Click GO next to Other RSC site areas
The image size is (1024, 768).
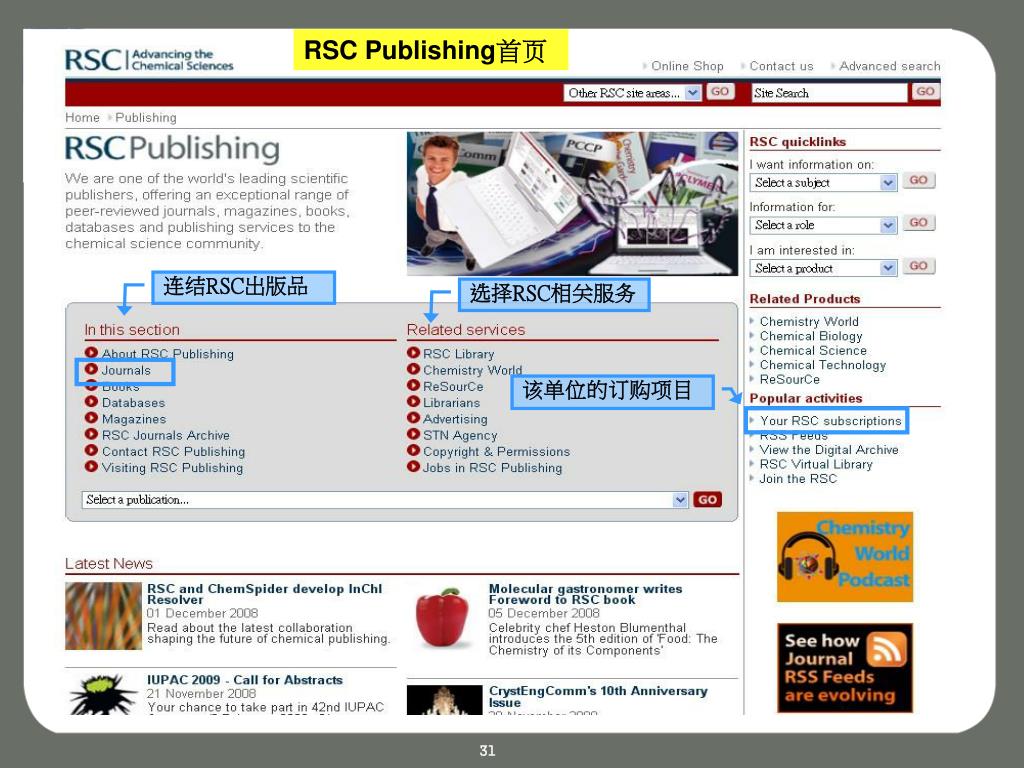click(720, 92)
